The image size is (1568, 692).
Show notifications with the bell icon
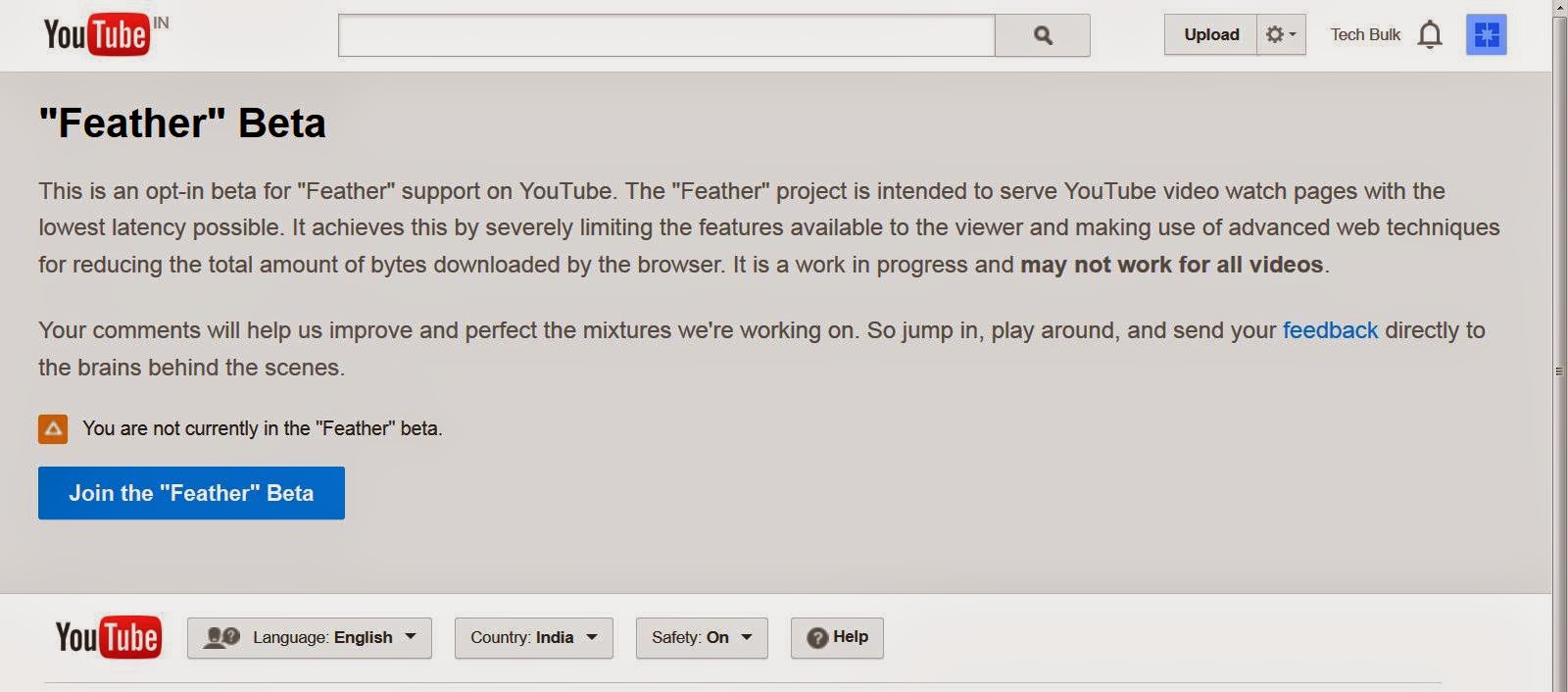coord(1430,34)
